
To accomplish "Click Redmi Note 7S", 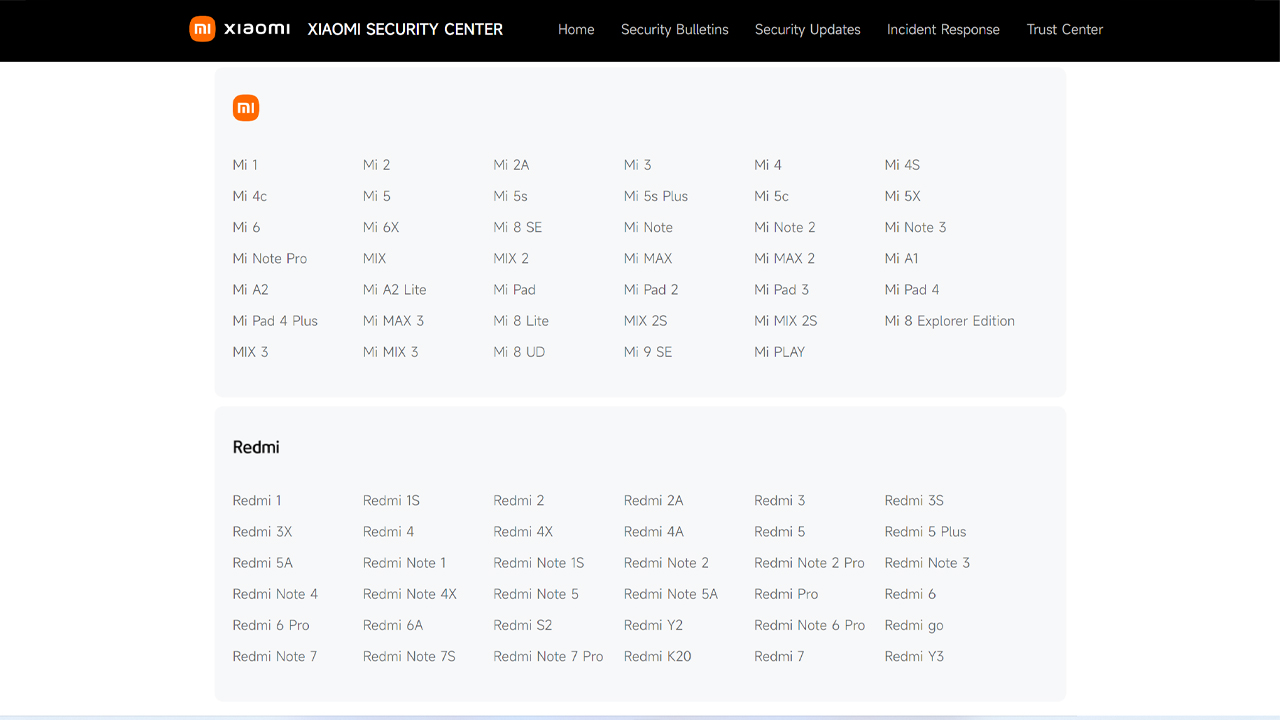I will (x=409, y=655).
